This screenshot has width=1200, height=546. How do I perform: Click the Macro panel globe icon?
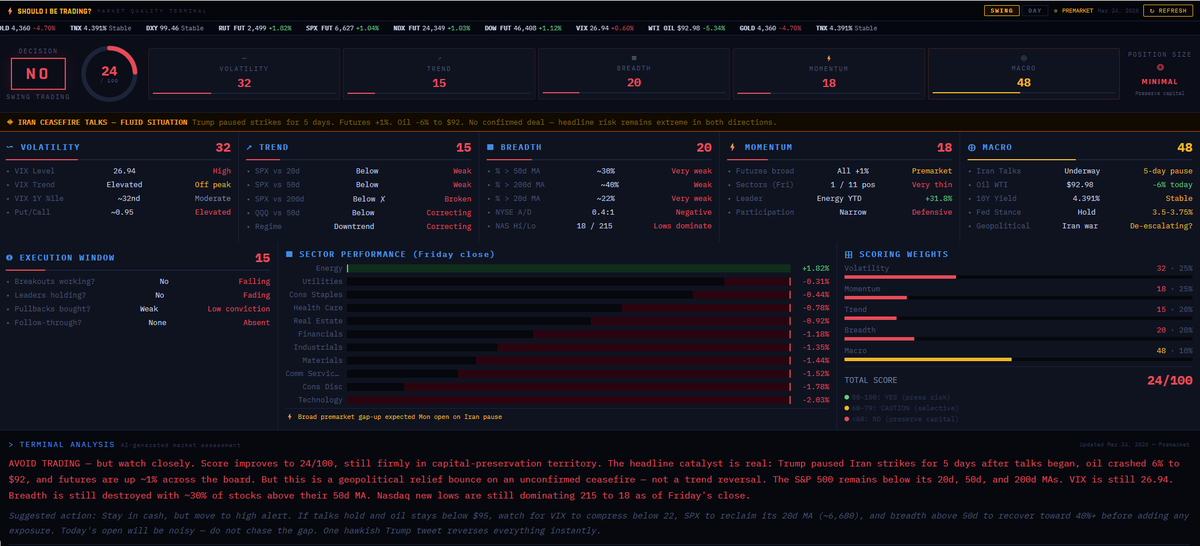click(972, 147)
